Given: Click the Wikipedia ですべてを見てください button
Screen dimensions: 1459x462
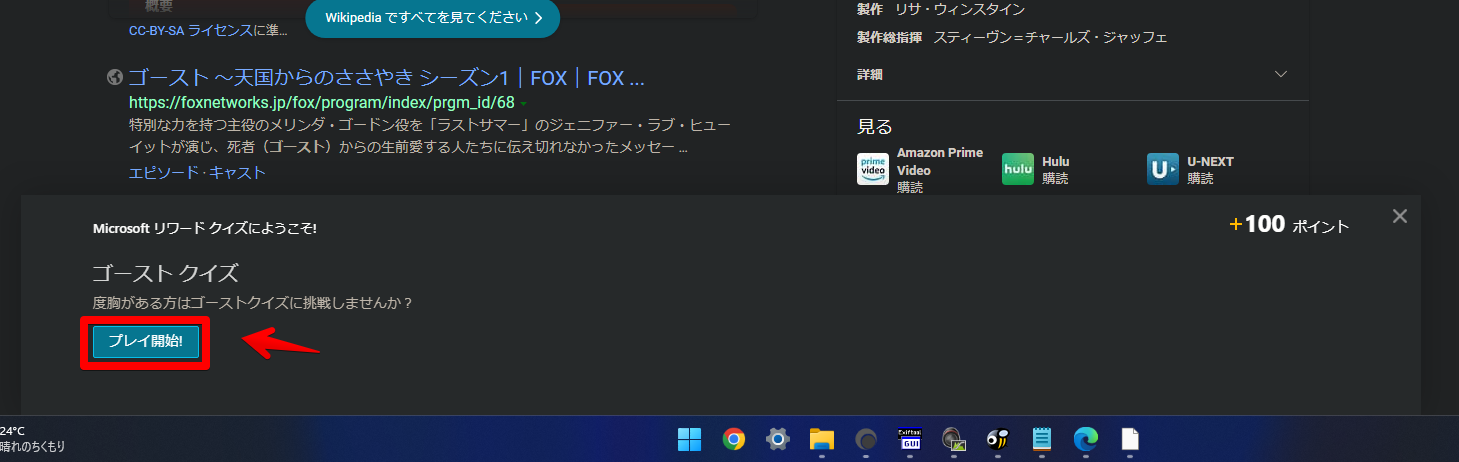Looking at the screenshot, I should click(x=433, y=17).
